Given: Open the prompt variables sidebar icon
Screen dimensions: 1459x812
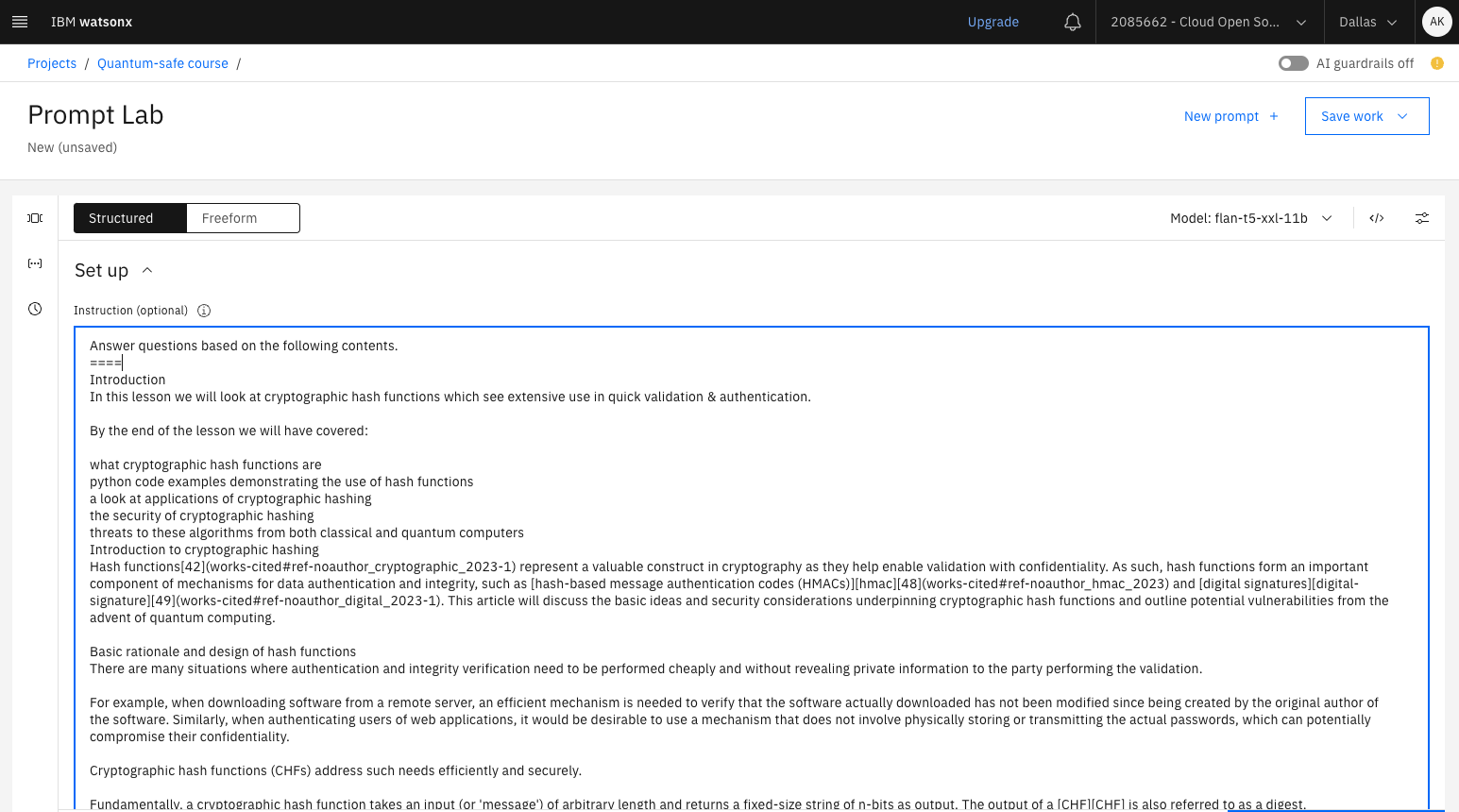Looking at the screenshot, I should (35, 263).
